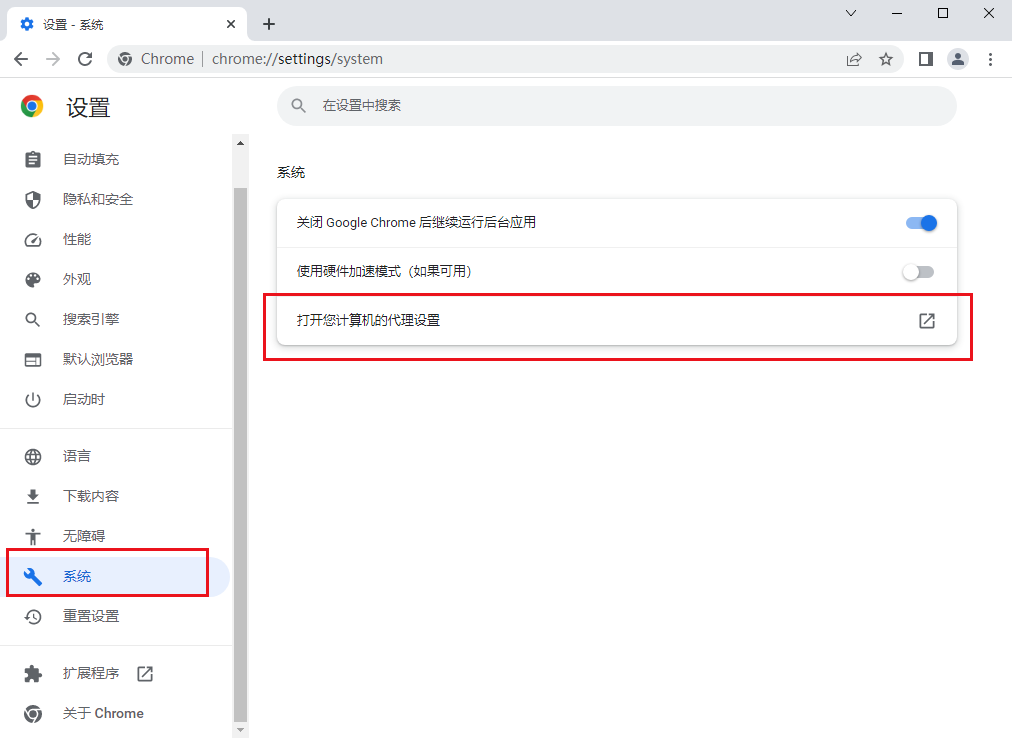
Task: Click the share page icon in address bar
Action: (x=854, y=59)
